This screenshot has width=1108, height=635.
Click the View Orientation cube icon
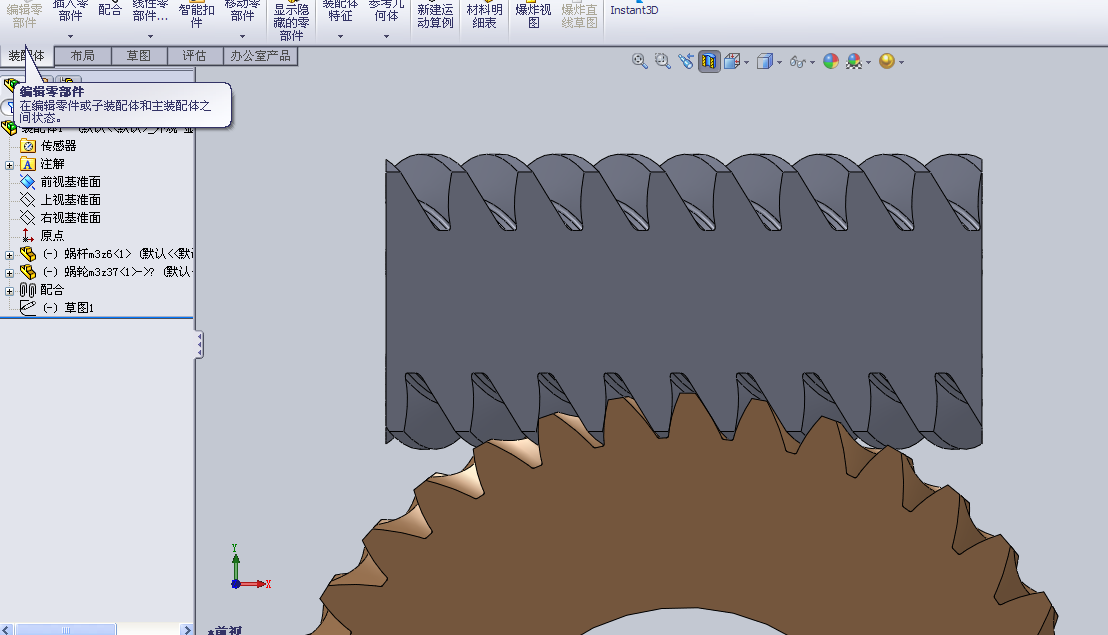coord(733,61)
